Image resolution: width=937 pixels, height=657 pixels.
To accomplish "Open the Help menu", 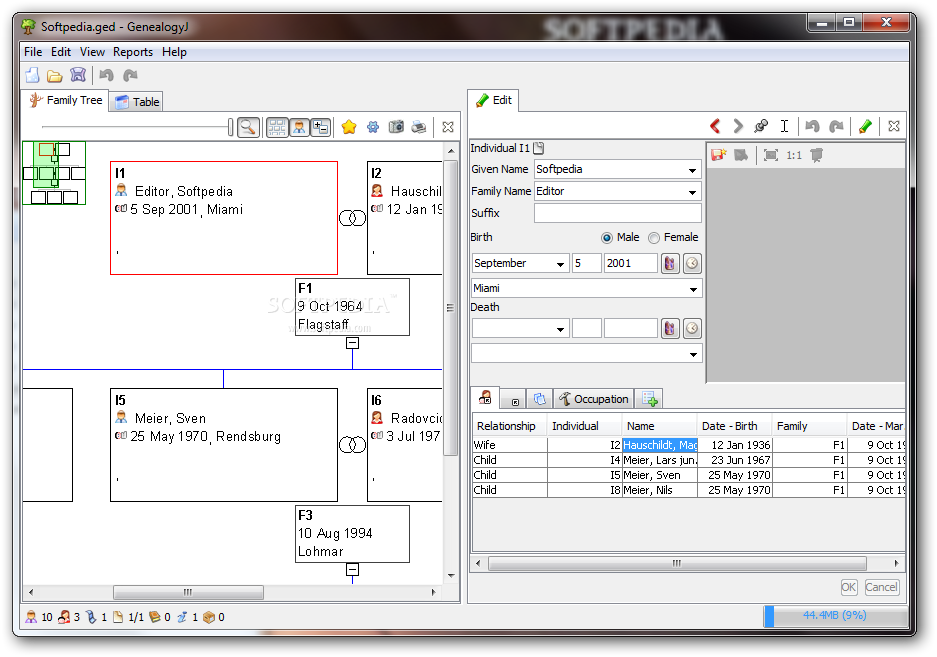I will tap(174, 52).
